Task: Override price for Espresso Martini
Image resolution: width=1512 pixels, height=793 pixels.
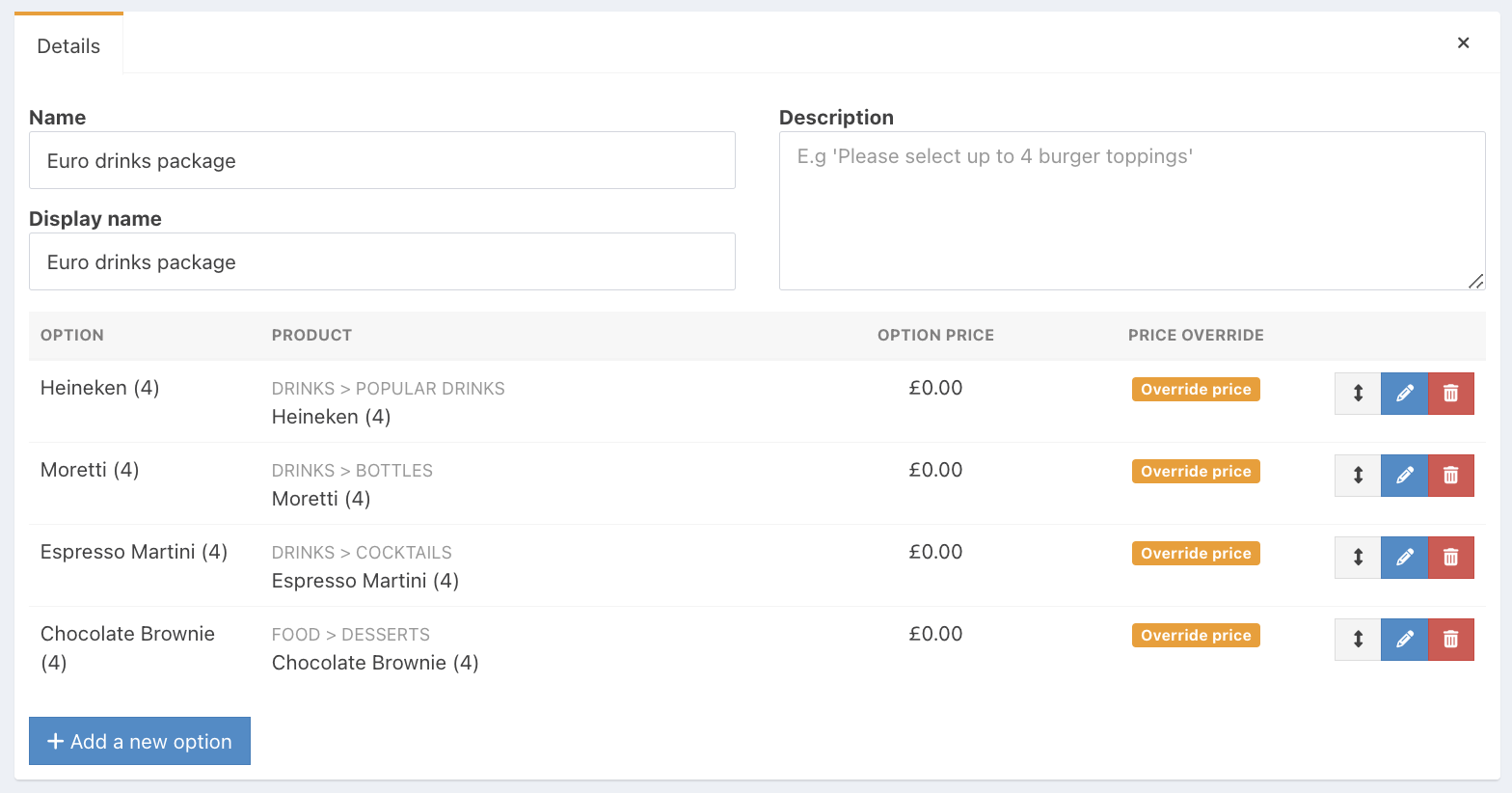Action: [1196, 554]
